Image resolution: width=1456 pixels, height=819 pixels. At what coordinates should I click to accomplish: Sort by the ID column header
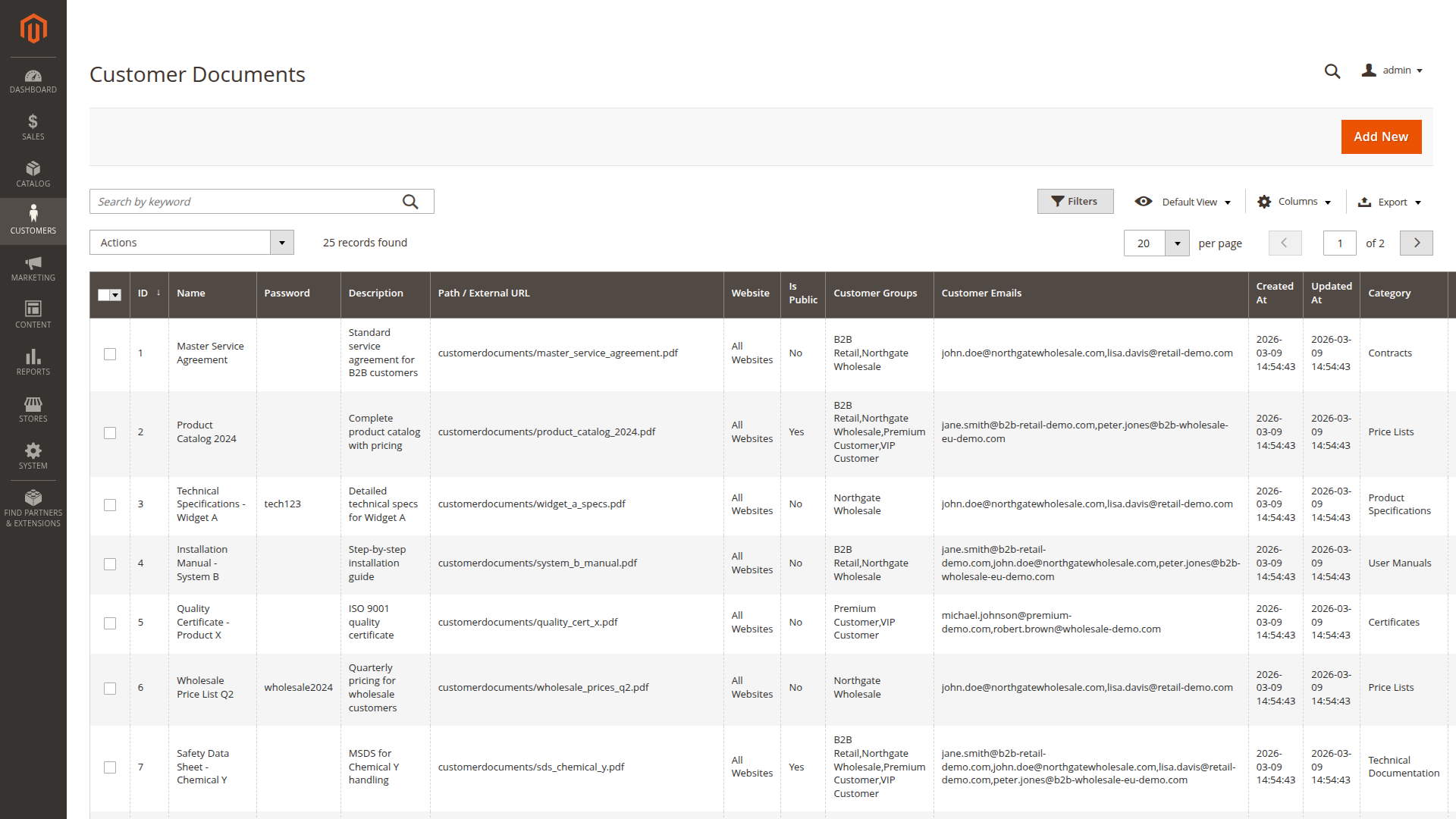pyautogui.click(x=149, y=293)
